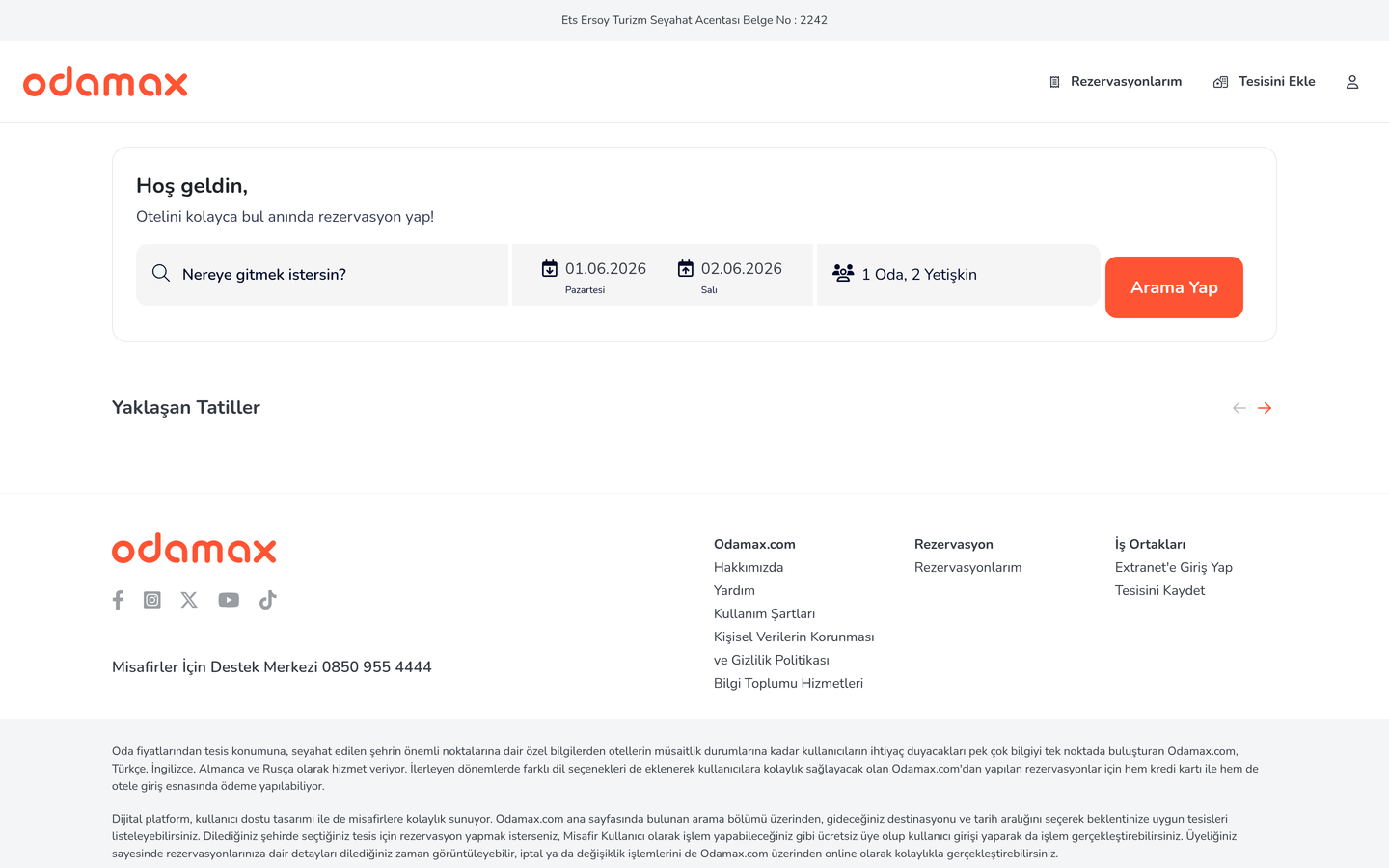Open Kullanım Şartları link
The width and height of the screenshot is (1389, 868).
[764, 614]
